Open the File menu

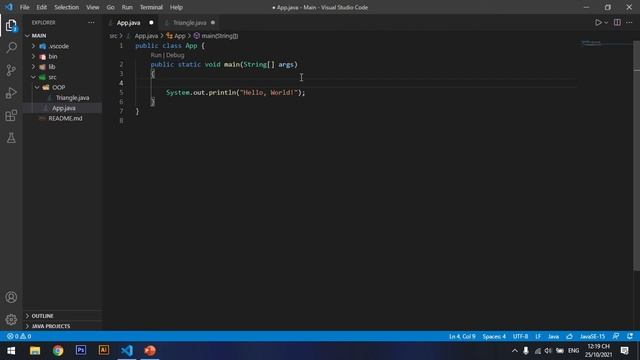tap(24, 7)
